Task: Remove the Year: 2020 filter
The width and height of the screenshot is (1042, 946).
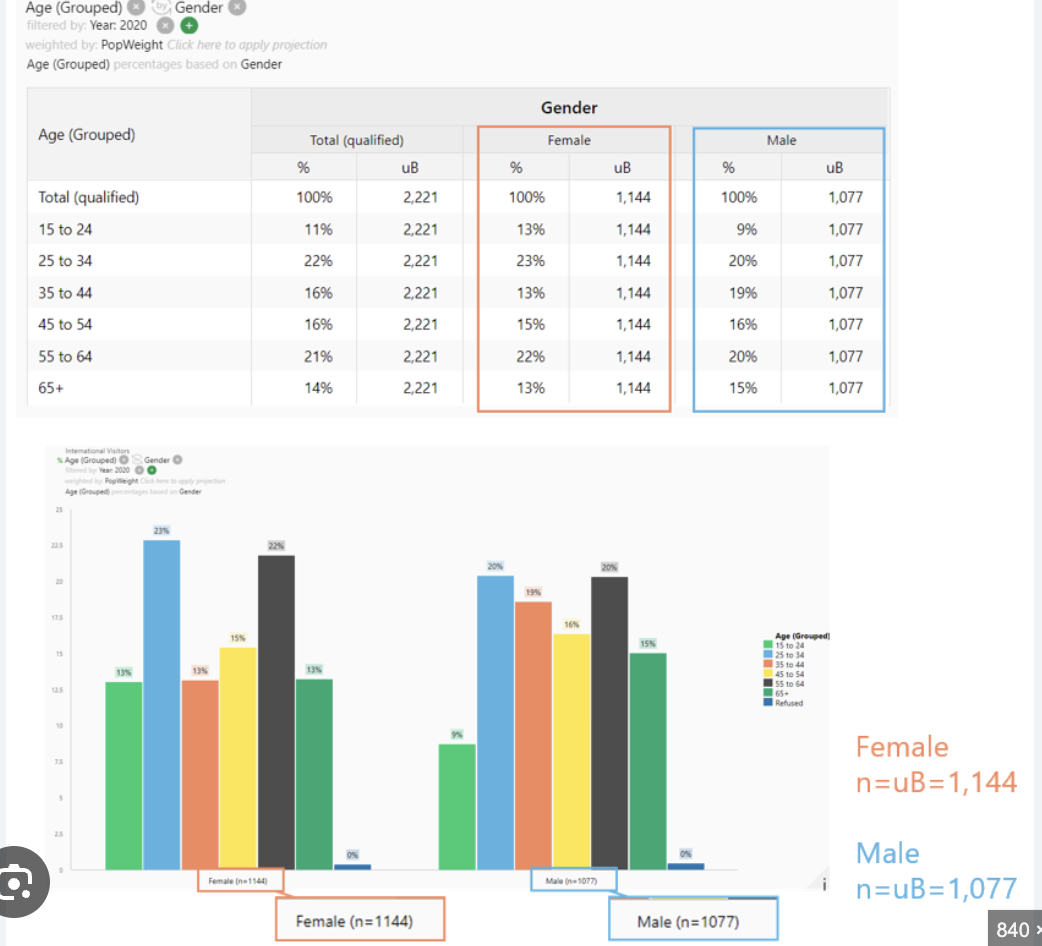Action: click(x=166, y=25)
